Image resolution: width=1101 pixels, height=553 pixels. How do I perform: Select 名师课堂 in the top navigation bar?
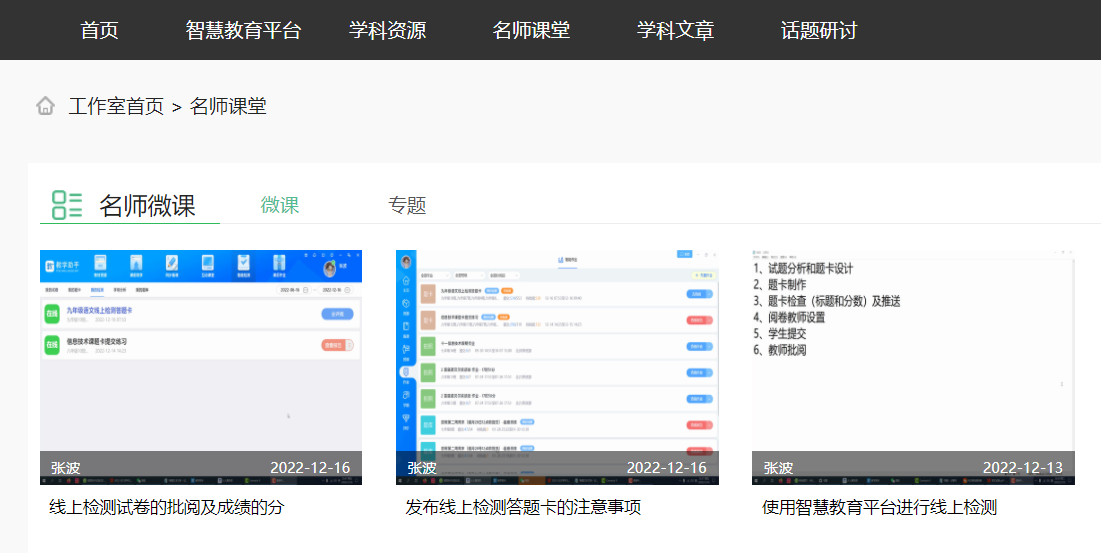[x=531, y=30]
